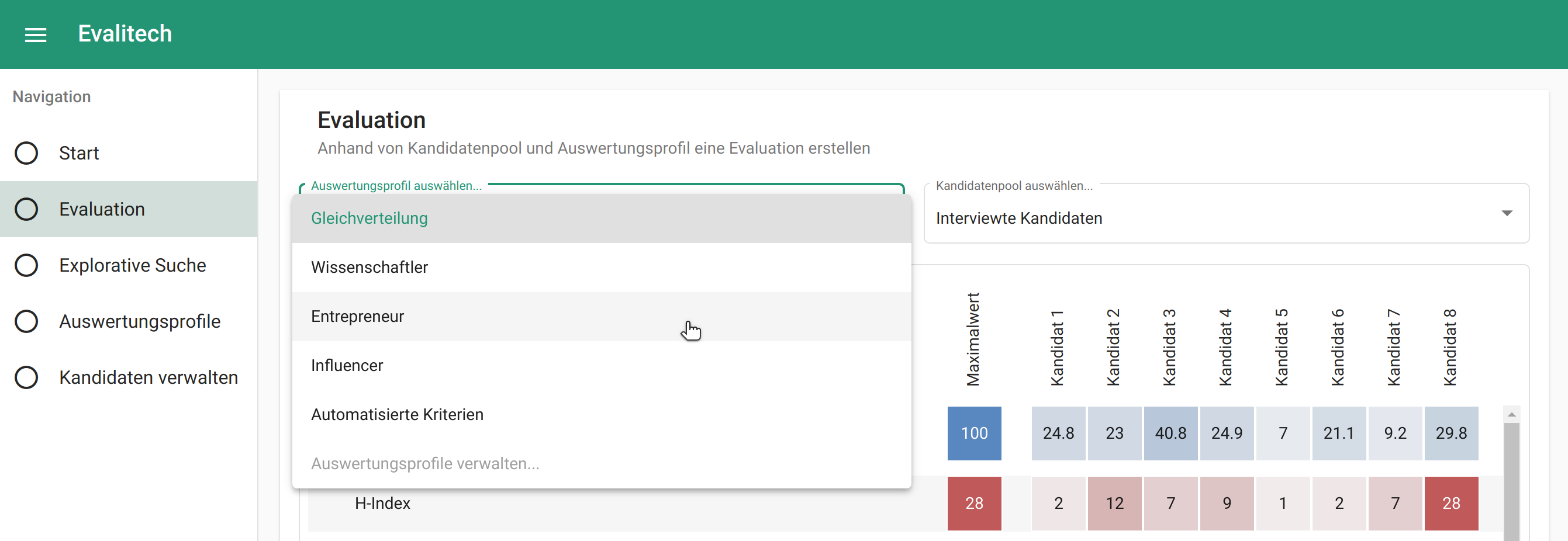Image resolution: width=1568 pixels, height=541 pixels.
Task: Click the Kandidat 6 column header
Action: [x=1338, y=348]
